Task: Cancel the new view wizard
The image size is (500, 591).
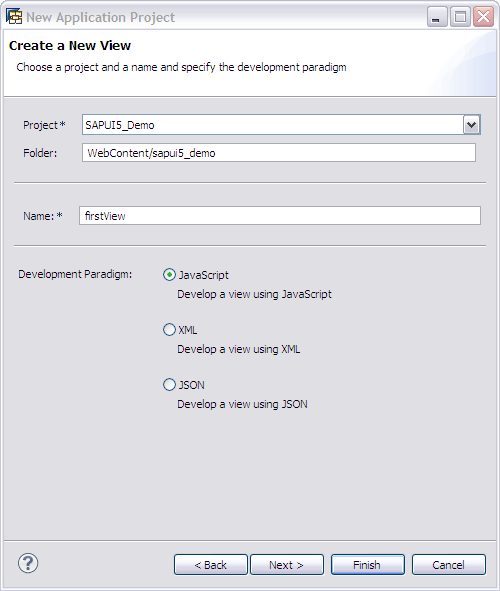Action: click(x=449, y=565)
